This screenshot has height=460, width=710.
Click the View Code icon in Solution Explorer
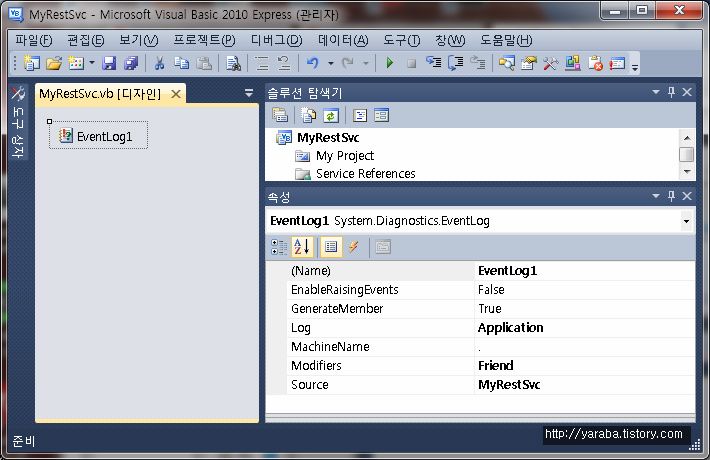pyautogui.click(x=360, y=115)
